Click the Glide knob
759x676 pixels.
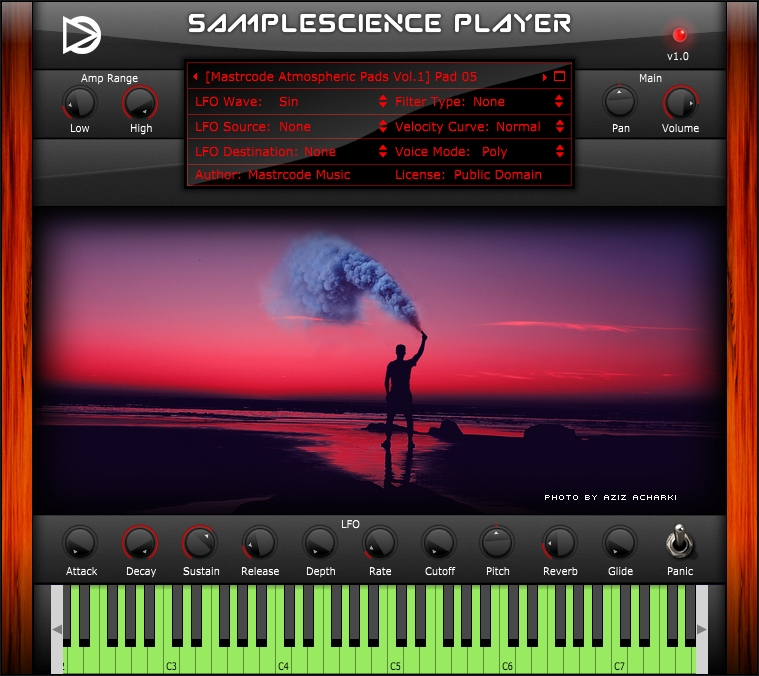point(620,543)
